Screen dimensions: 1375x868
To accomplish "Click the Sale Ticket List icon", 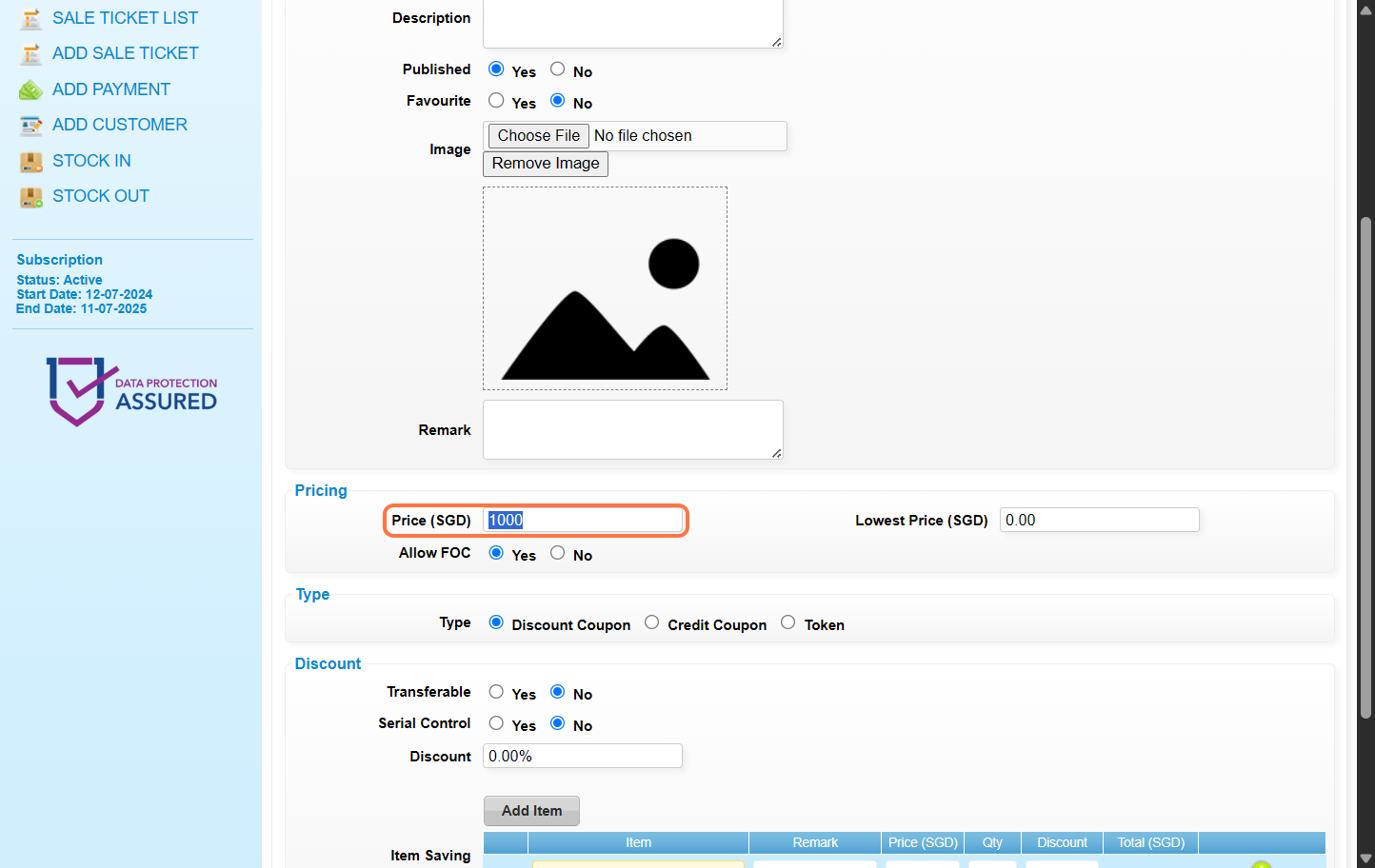I will [x=31, y=19].
